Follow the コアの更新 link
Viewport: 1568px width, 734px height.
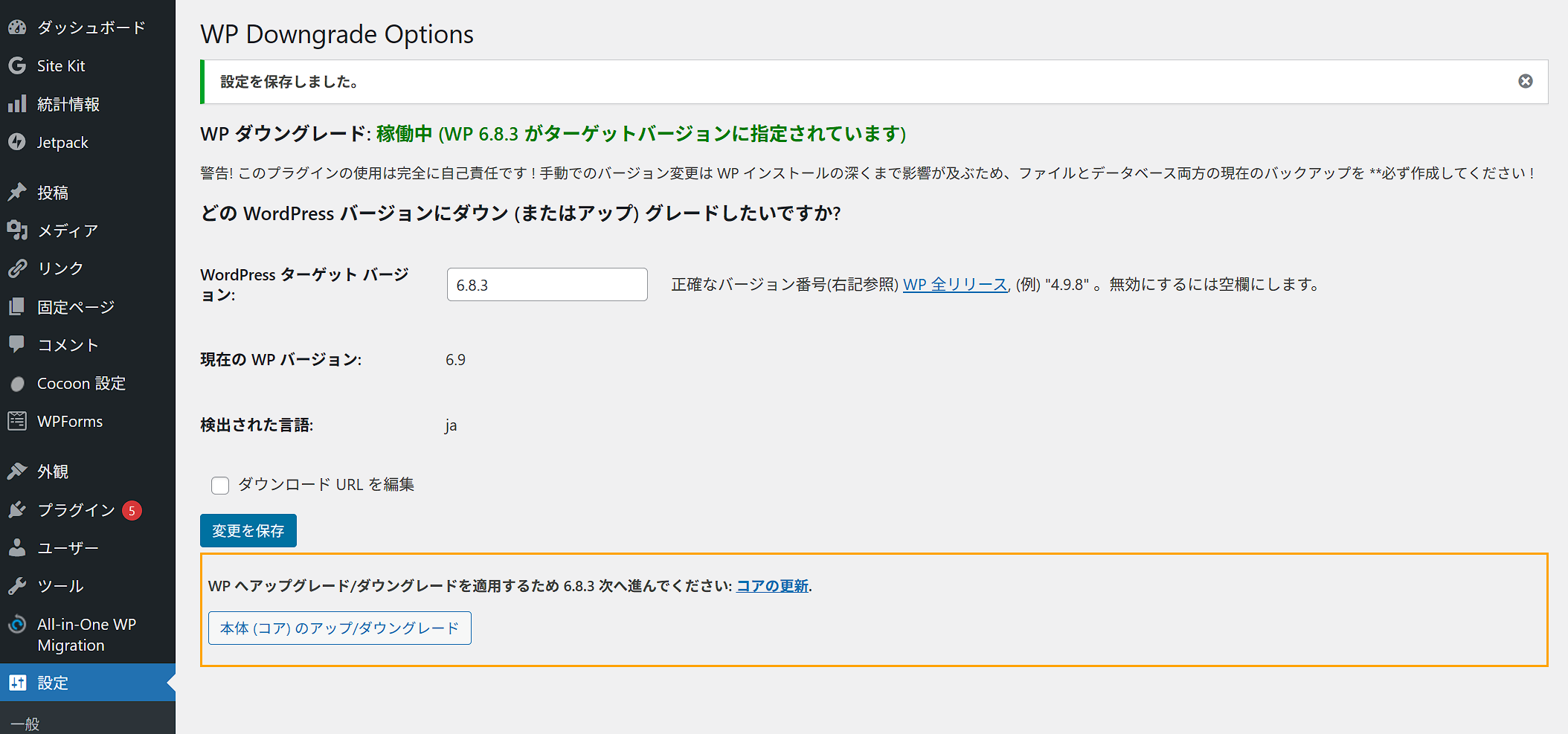(x=771, y=586)
